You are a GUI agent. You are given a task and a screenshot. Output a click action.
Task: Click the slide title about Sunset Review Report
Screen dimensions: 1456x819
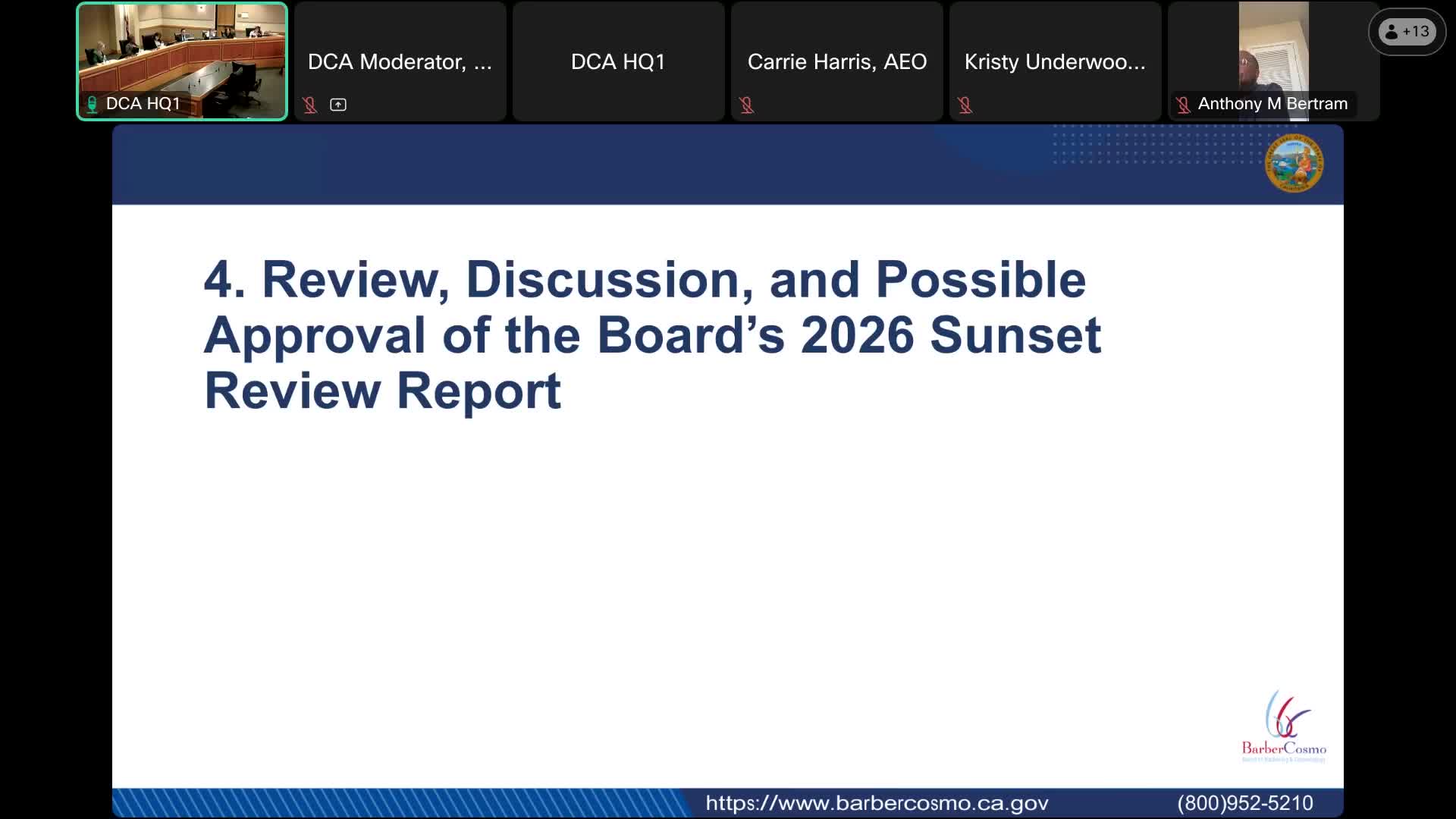click(652, 334)
